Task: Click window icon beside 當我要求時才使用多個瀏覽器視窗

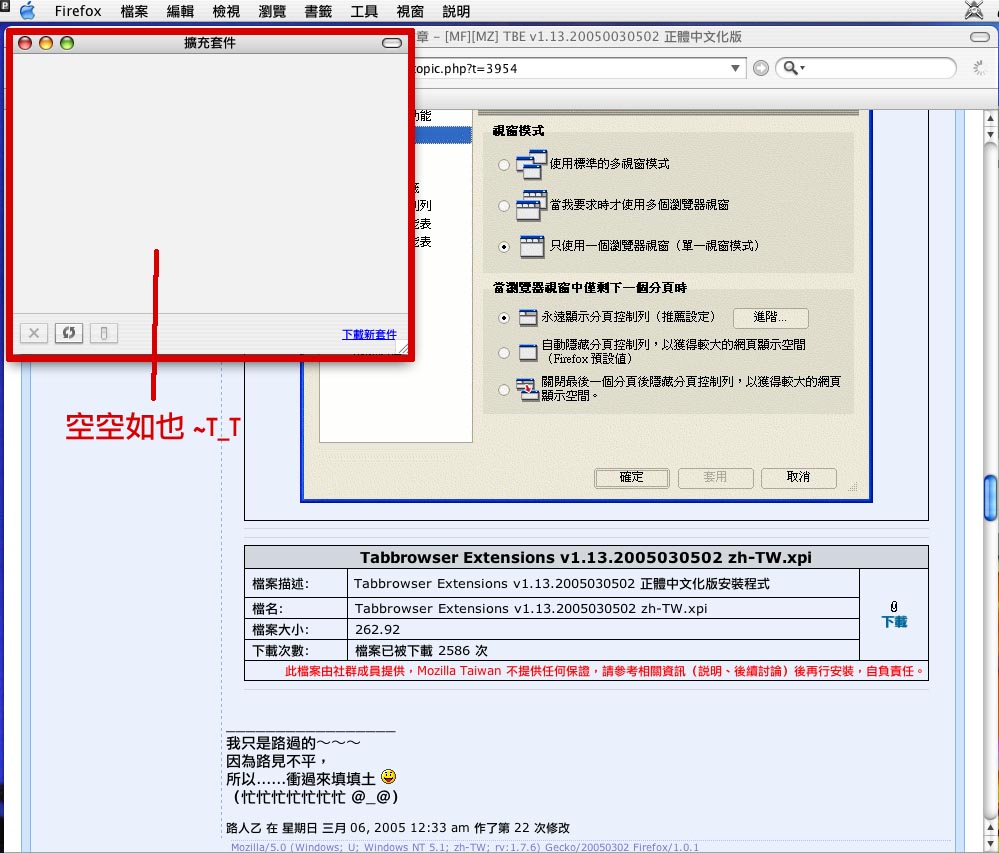Action: click(x=531, y=205)
